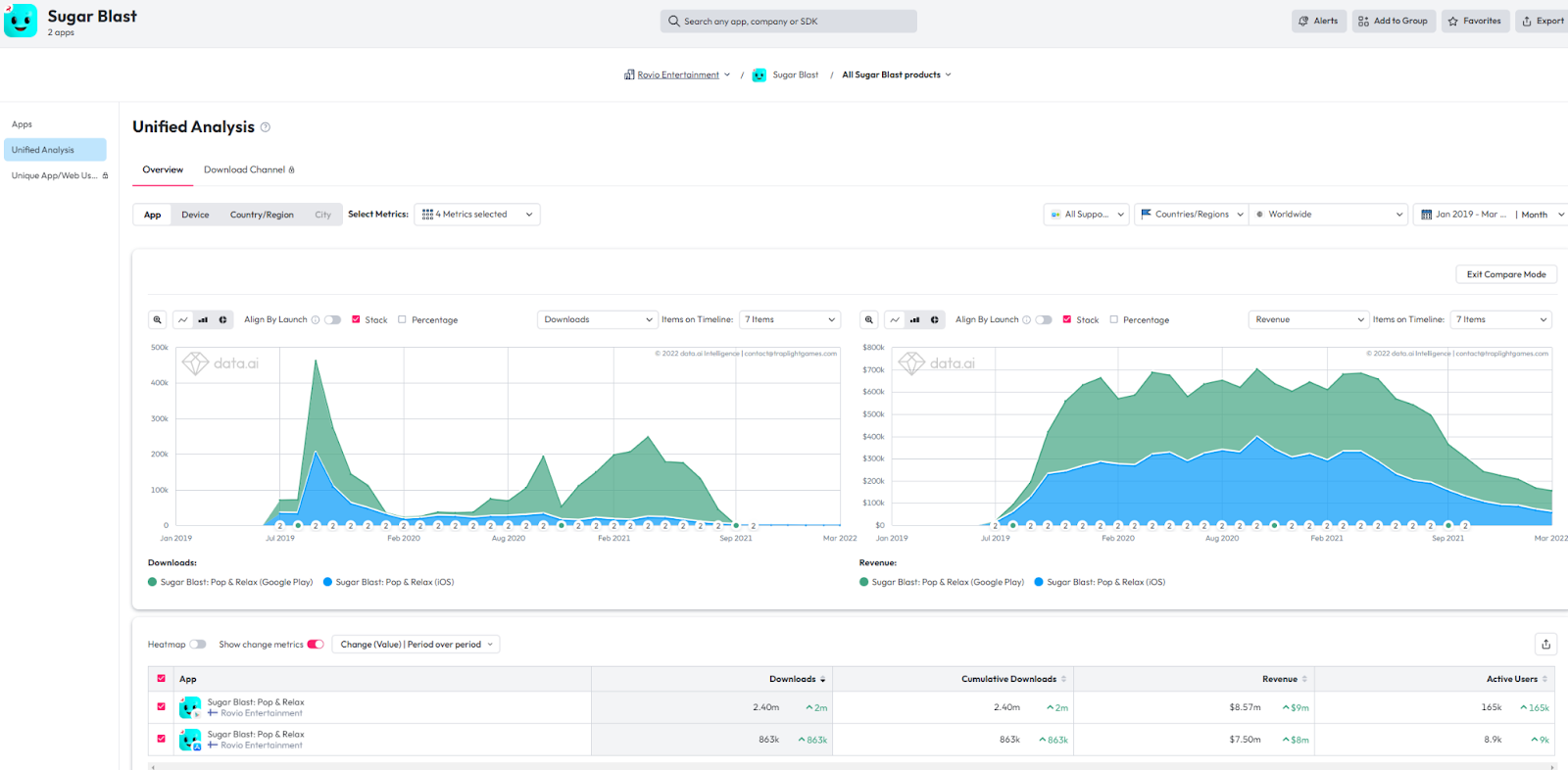Switch Revenue chart to pie view
This screenshot has height=770, width=1568.
coord(934,319)
